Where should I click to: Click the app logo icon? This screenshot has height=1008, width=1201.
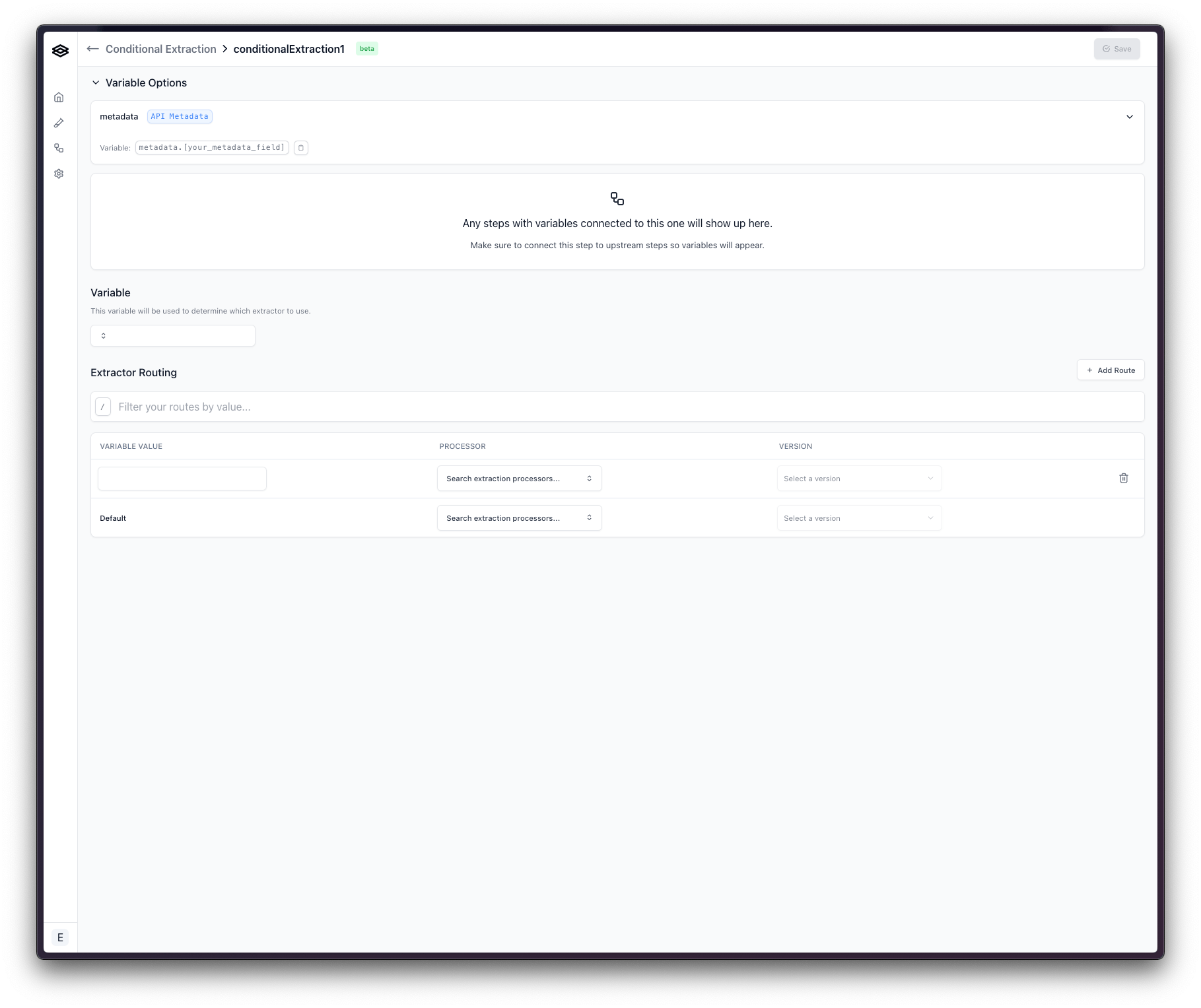[60, 51]
